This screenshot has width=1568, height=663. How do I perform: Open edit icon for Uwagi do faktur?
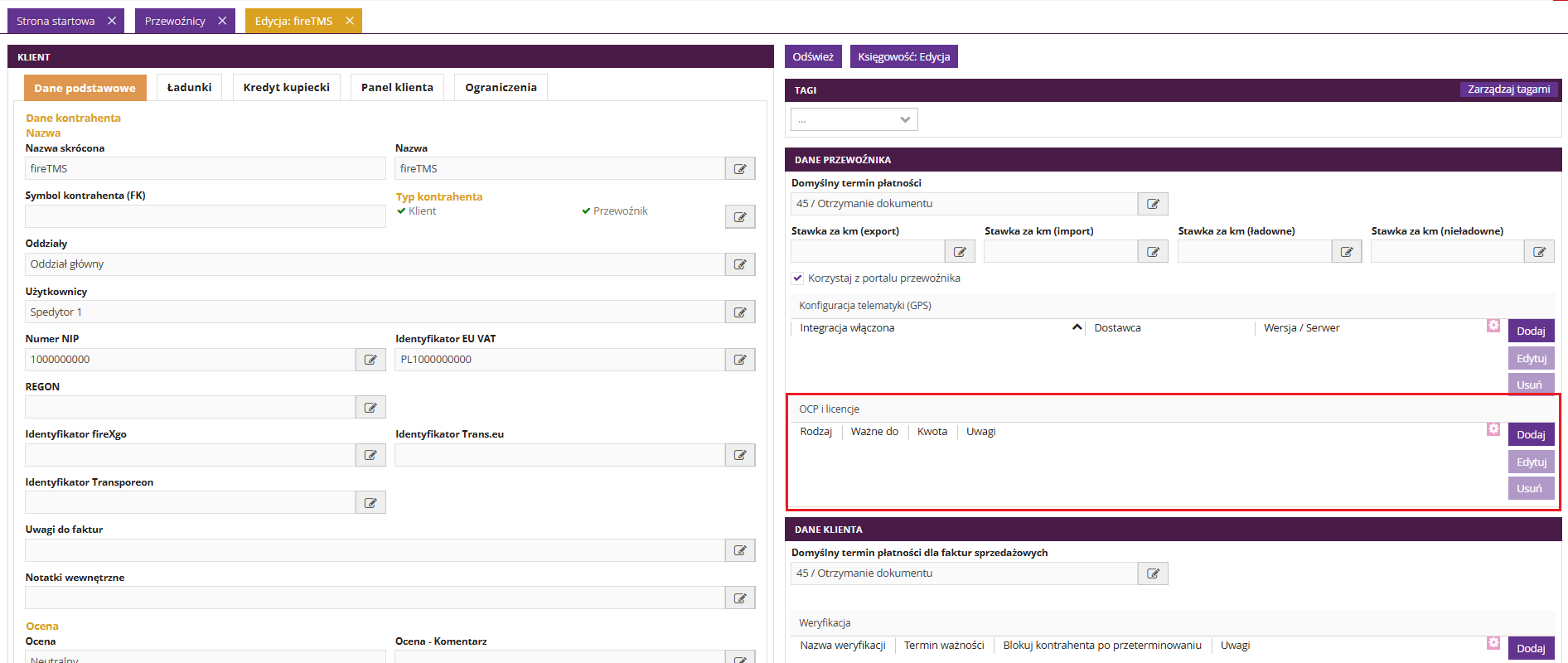(740, 550)
